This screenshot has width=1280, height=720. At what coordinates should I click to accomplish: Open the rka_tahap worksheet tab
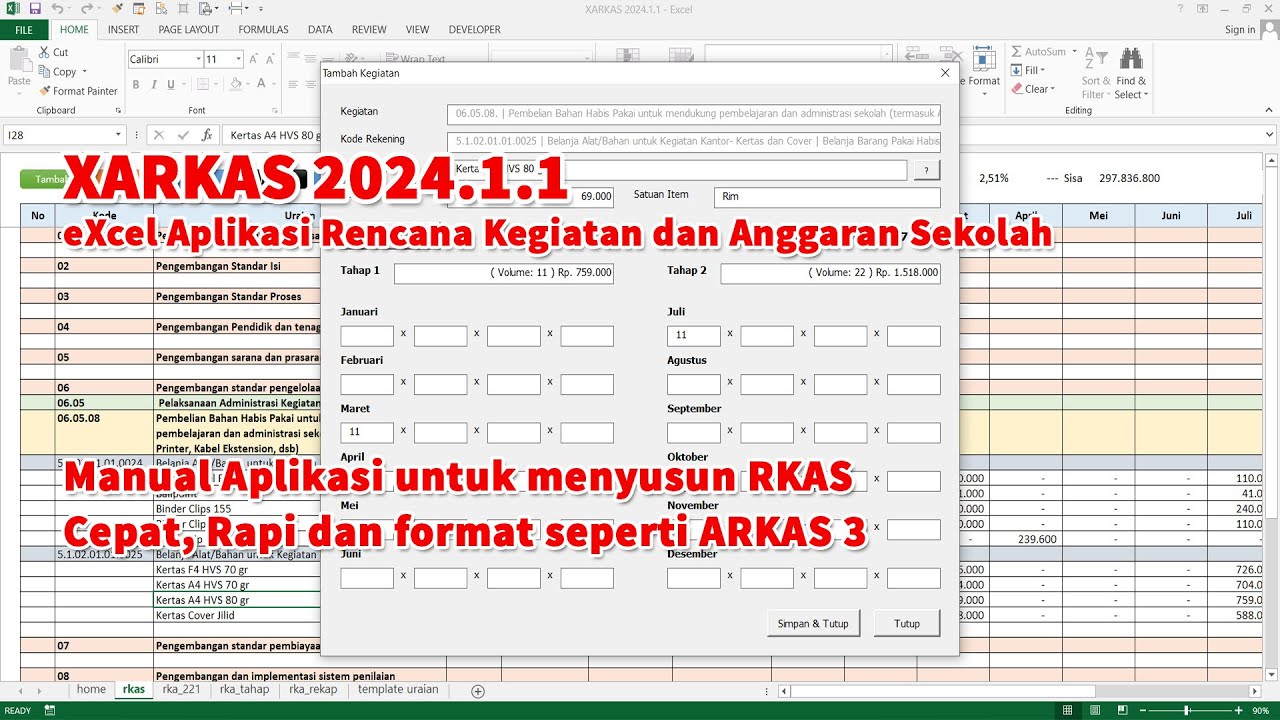pos(245,690)
